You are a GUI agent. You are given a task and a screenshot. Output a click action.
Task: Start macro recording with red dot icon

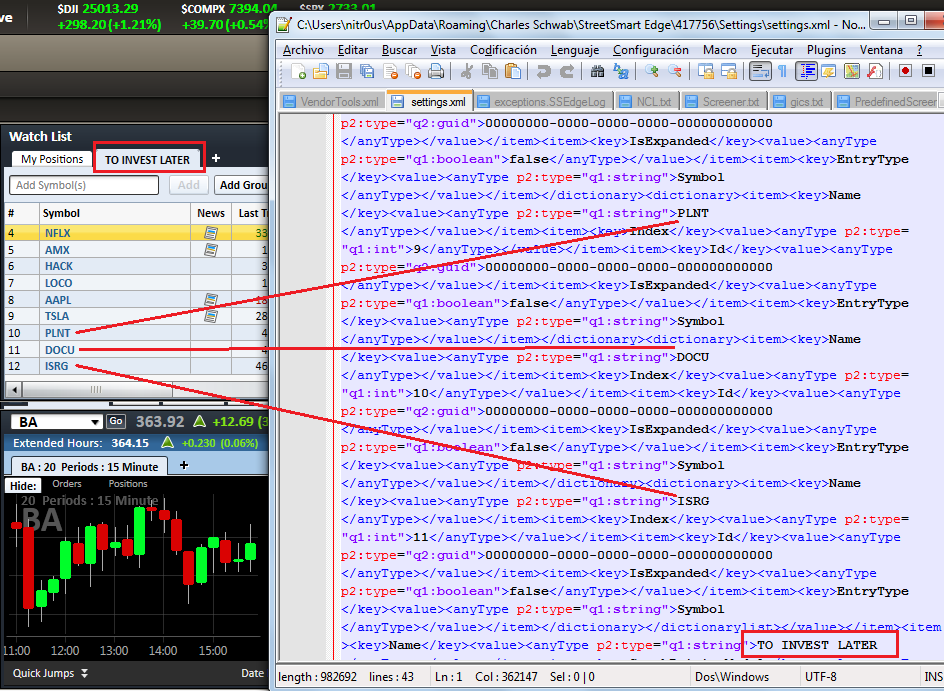(x=905, y=71)
